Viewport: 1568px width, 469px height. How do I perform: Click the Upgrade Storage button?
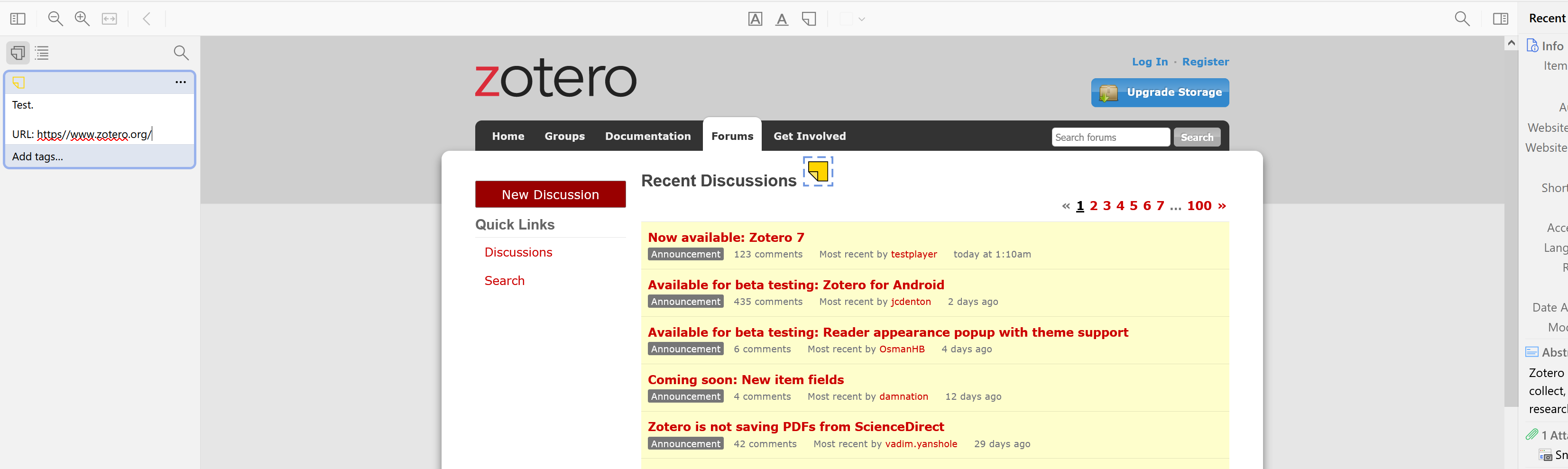click(x=1160, y=92)
